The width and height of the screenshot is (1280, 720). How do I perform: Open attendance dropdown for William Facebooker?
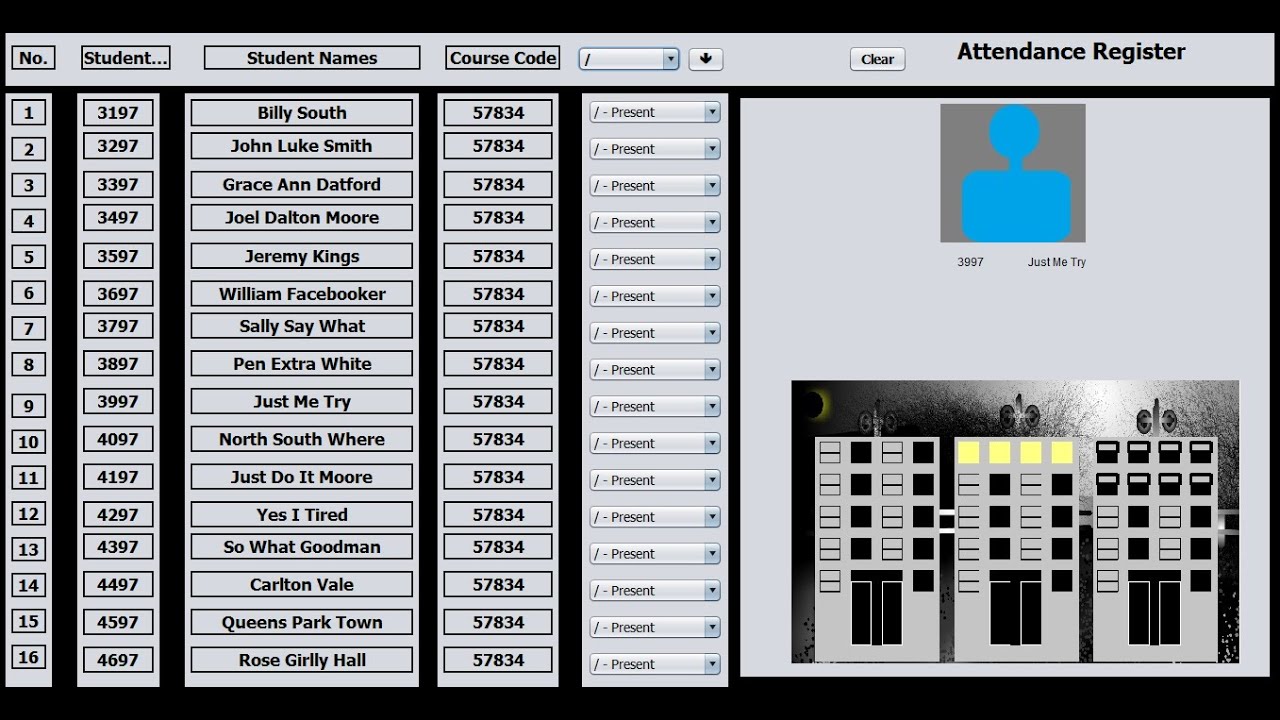click(x=655, y=296)
